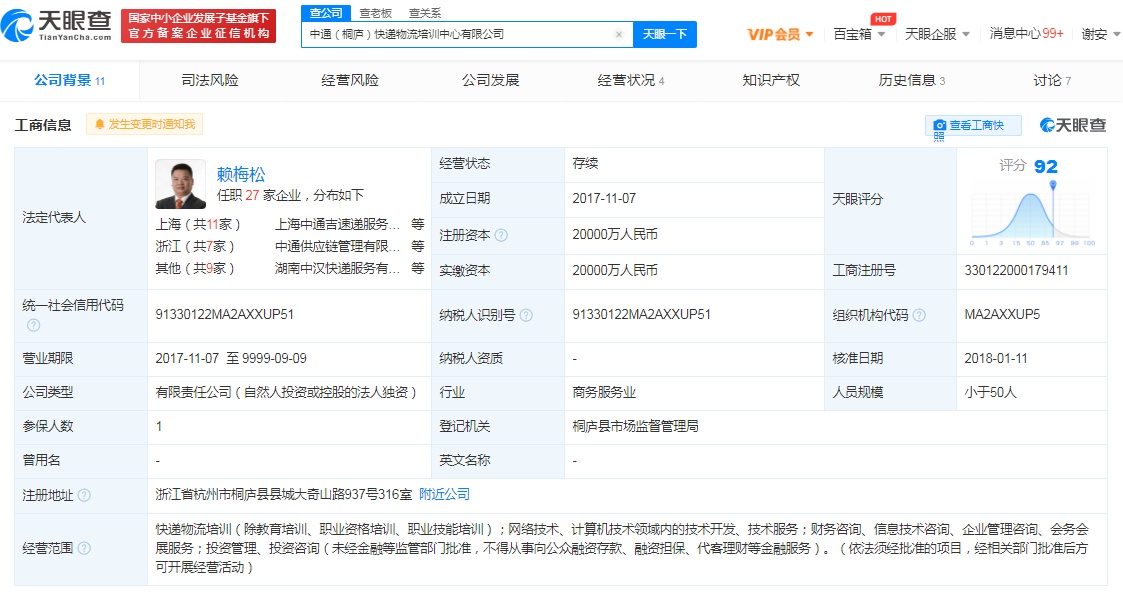1123x600 pixels.
Task: Click 等 after 中通供应链管理有限
Action: (418, 246)
